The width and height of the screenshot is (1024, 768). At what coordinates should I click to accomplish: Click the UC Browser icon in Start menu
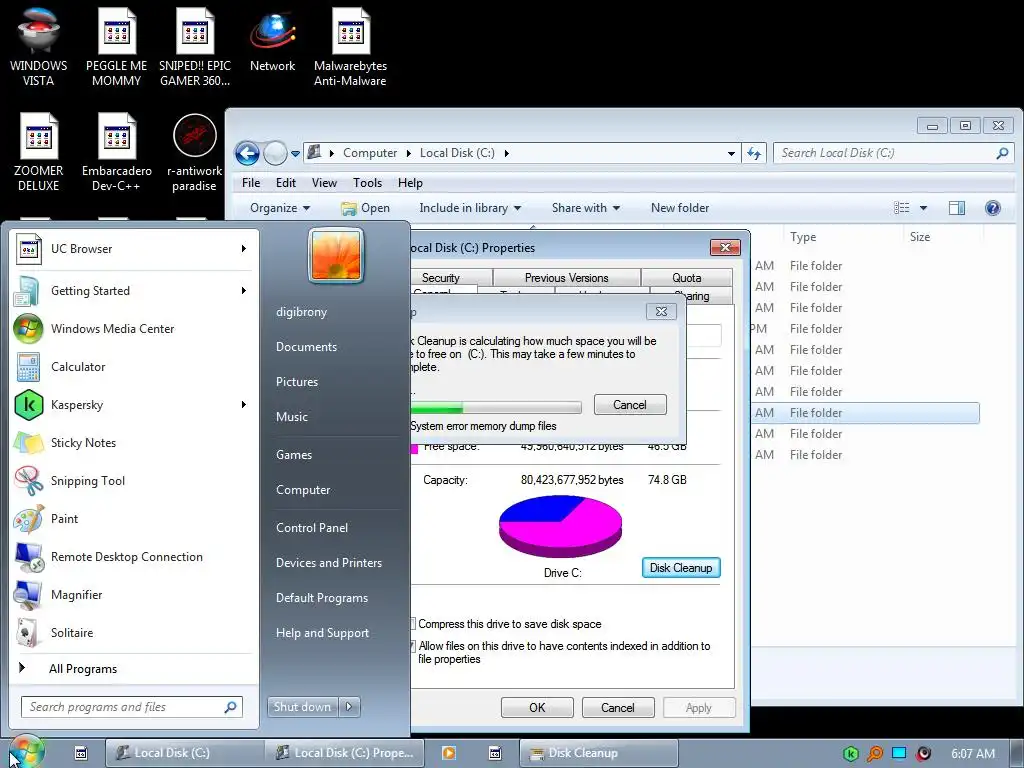(x=29, y=249)
